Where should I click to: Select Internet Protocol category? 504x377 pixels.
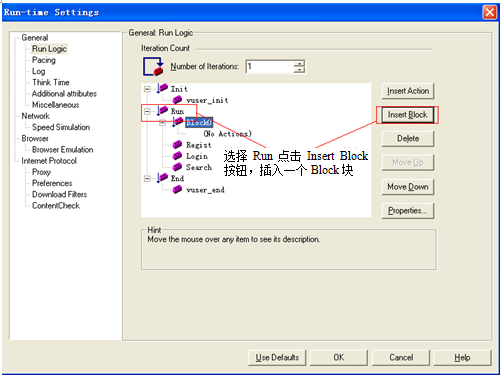coord(49,161)
